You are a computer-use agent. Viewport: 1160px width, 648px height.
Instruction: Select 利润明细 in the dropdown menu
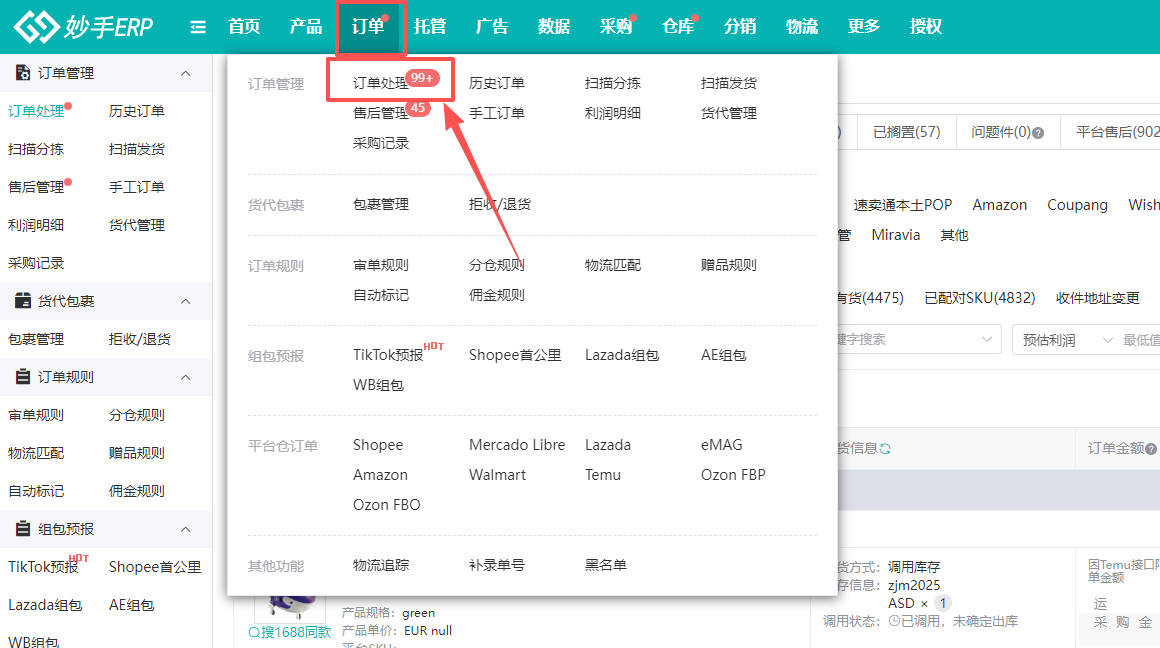pos(613,113)
